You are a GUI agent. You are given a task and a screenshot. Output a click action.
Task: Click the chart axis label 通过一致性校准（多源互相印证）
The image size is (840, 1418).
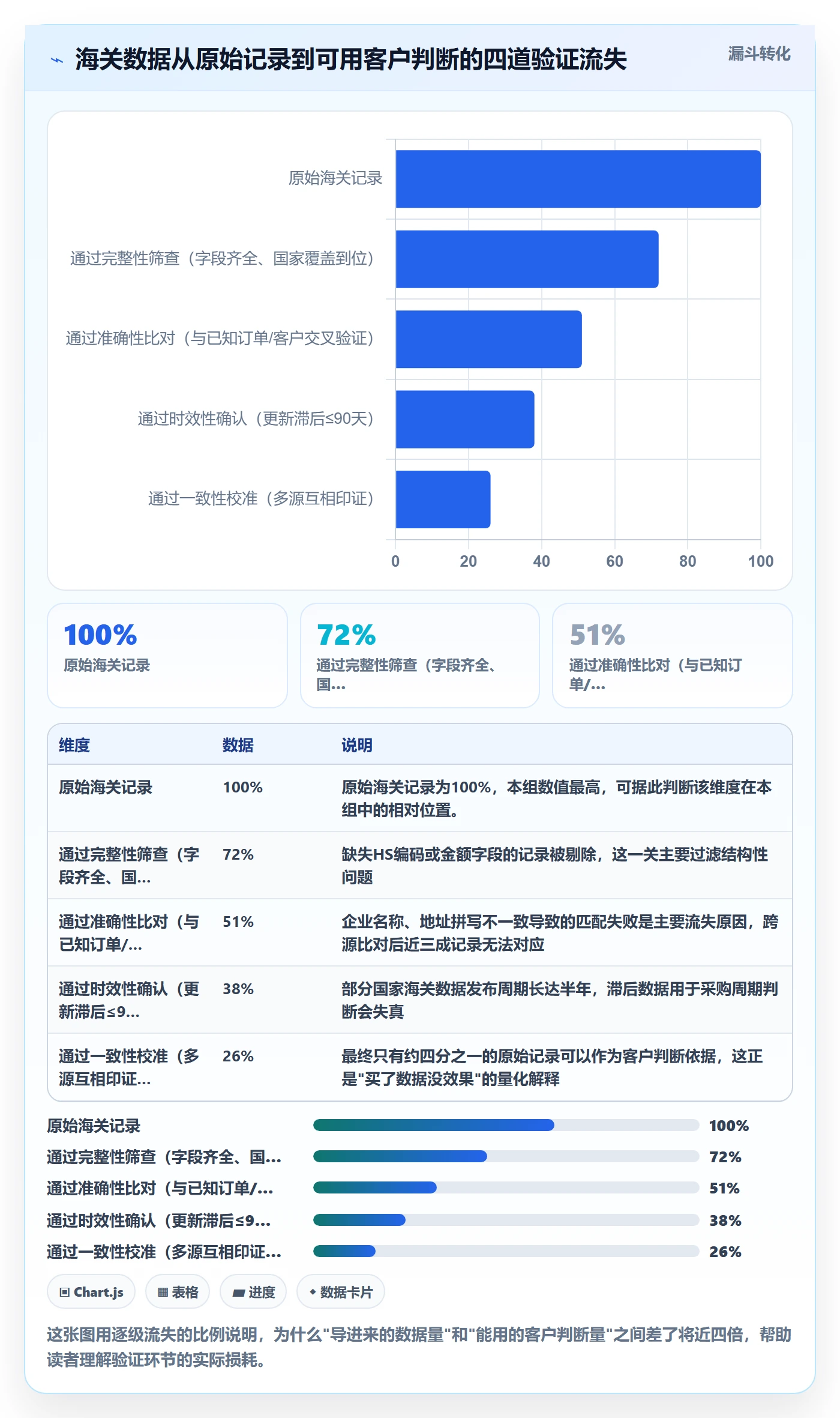pyautogui.click(x=262, y=498)
